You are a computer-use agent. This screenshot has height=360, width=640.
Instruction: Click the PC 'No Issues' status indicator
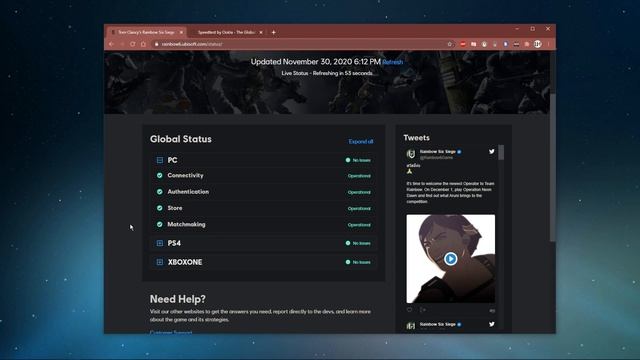click(x=358, y=160)
